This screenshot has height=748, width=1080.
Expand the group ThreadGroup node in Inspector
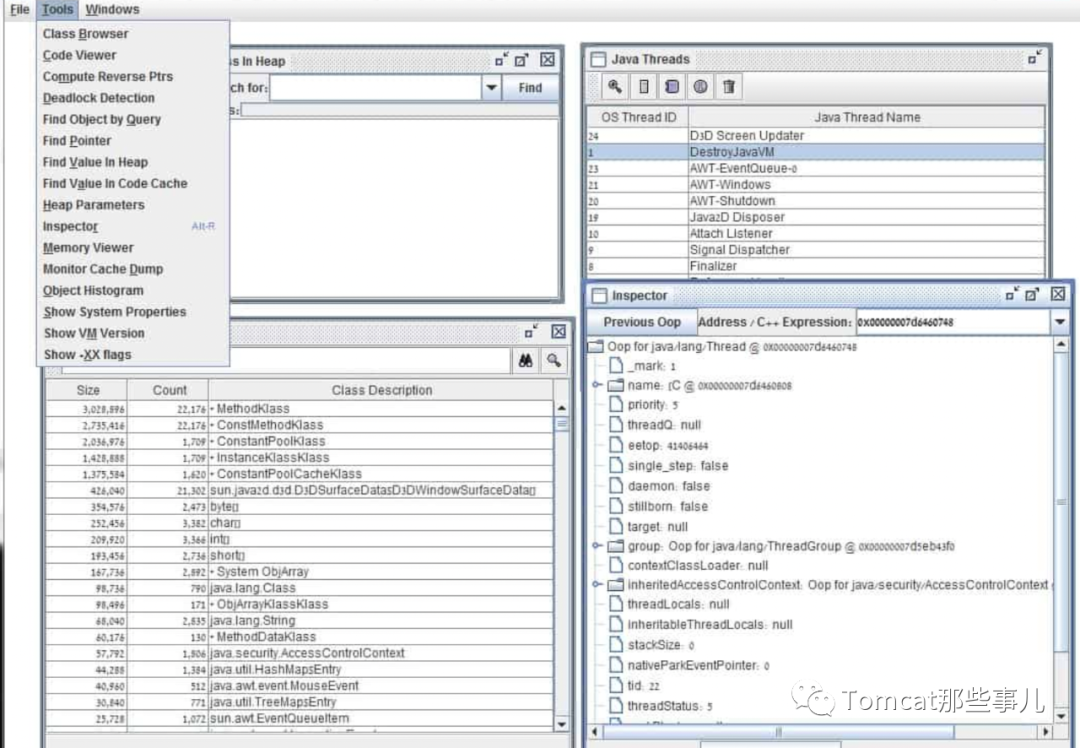(x=596, y=546)
